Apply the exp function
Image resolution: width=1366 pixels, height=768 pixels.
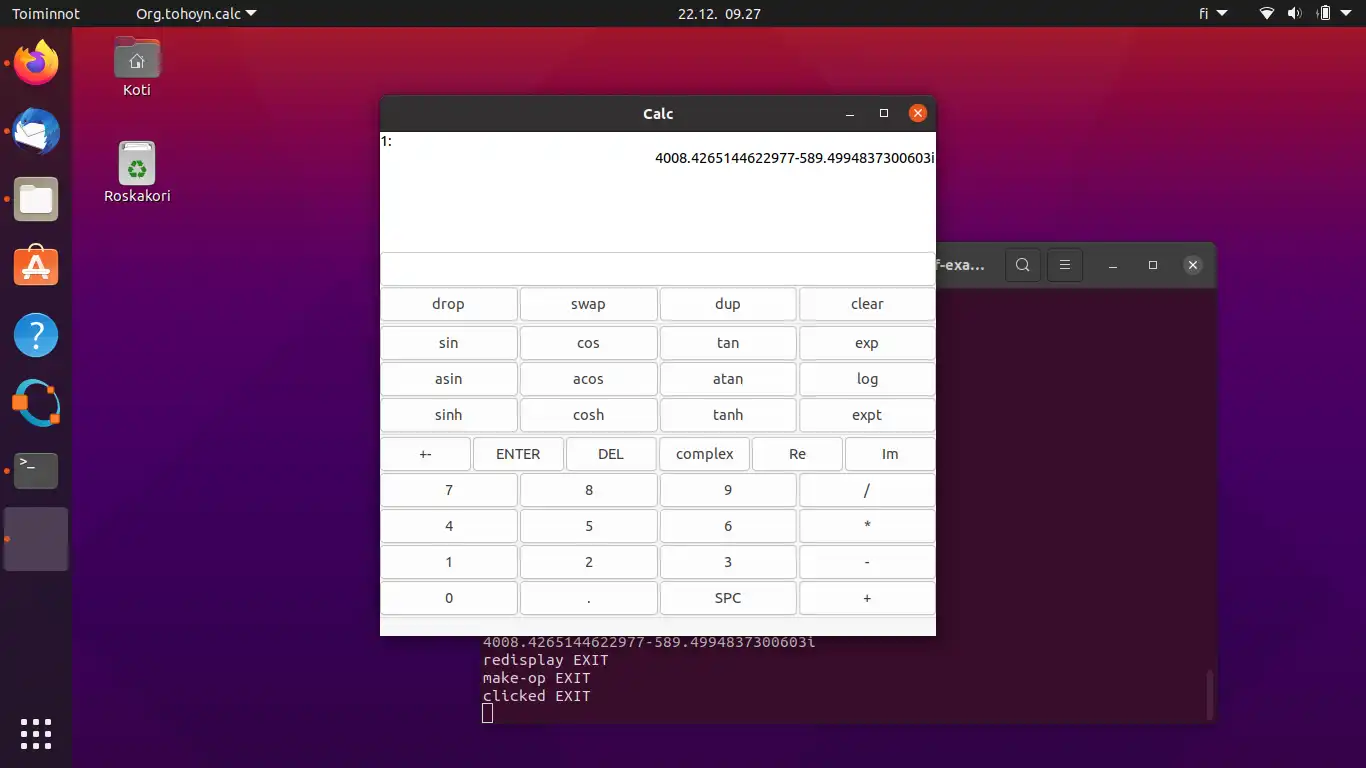[x=867, y=343]
